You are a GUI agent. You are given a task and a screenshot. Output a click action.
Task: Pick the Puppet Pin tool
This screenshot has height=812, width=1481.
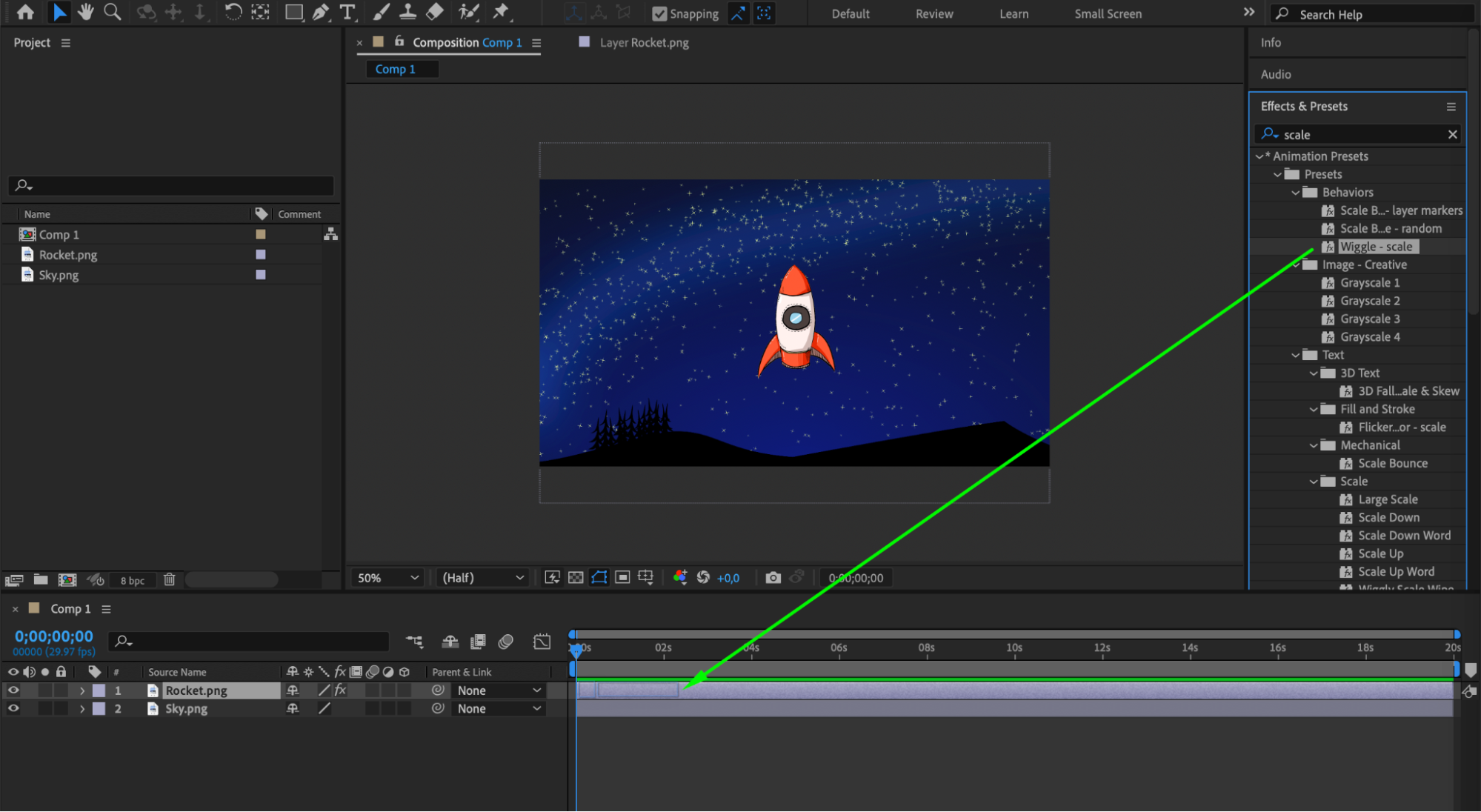(x=501, y=12)
